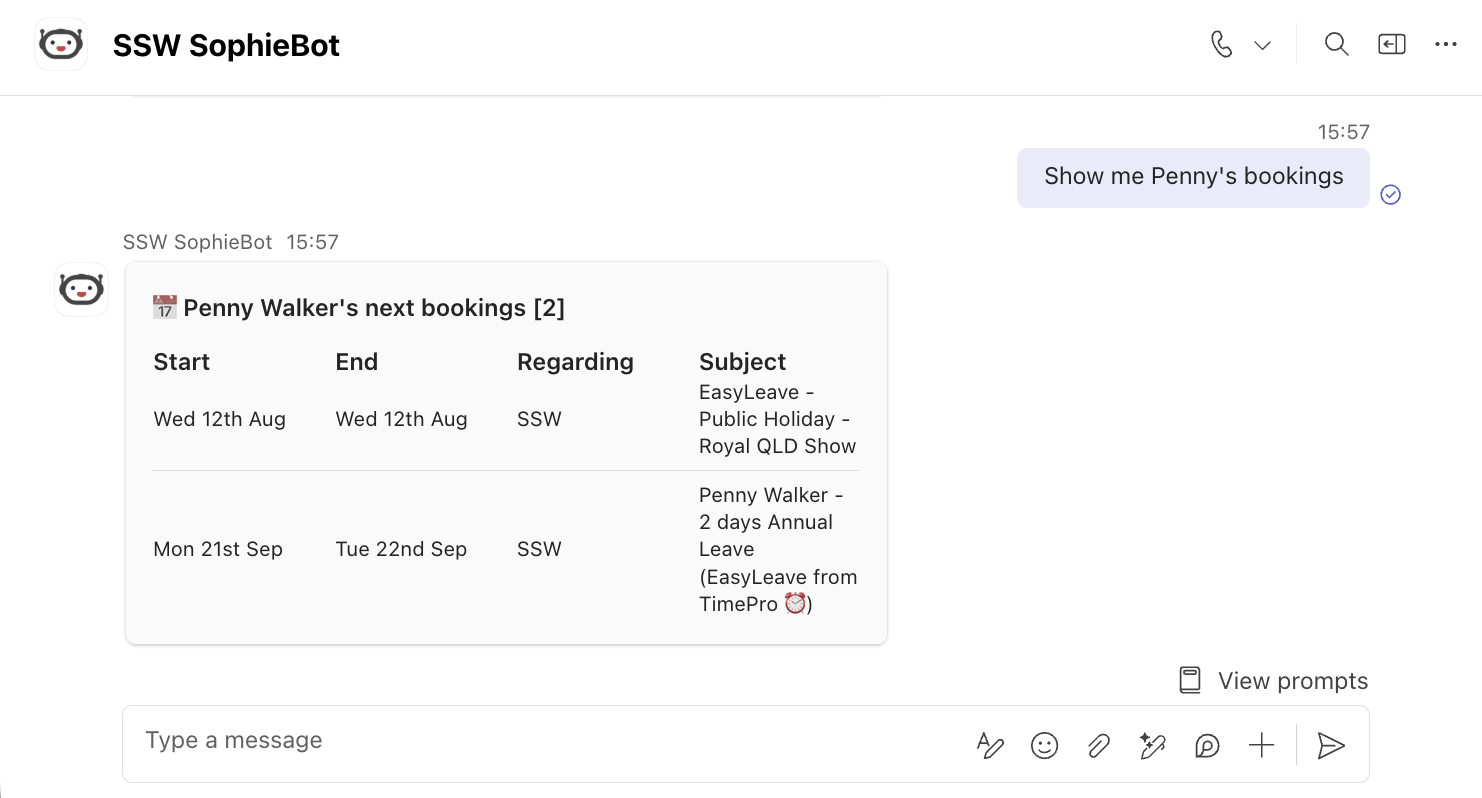Image resolution: width=1482 pixels, height=798 pixels.
Task: Click the pop-out chat panel icon
Action: click(x=1392, y=45)
